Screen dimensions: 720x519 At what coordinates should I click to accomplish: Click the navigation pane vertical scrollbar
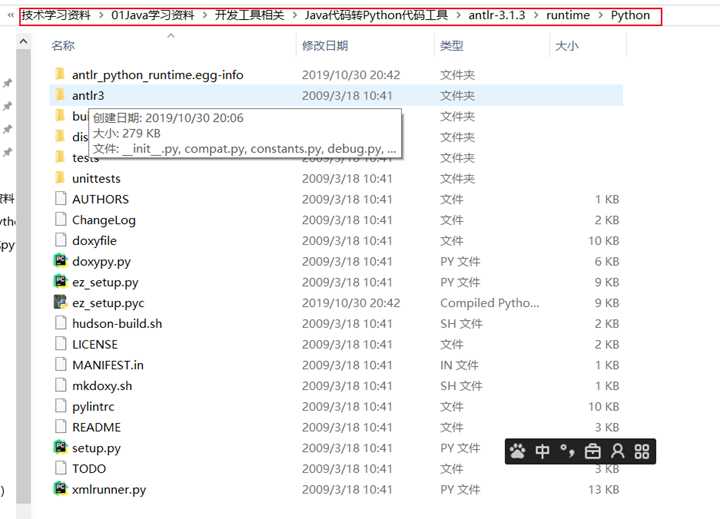click(x=23, y=276)
